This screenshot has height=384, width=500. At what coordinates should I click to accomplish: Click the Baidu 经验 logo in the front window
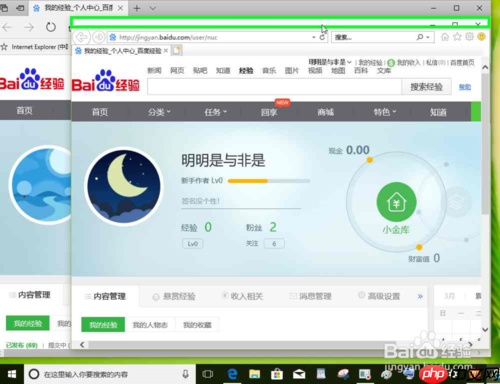point(106,81)
